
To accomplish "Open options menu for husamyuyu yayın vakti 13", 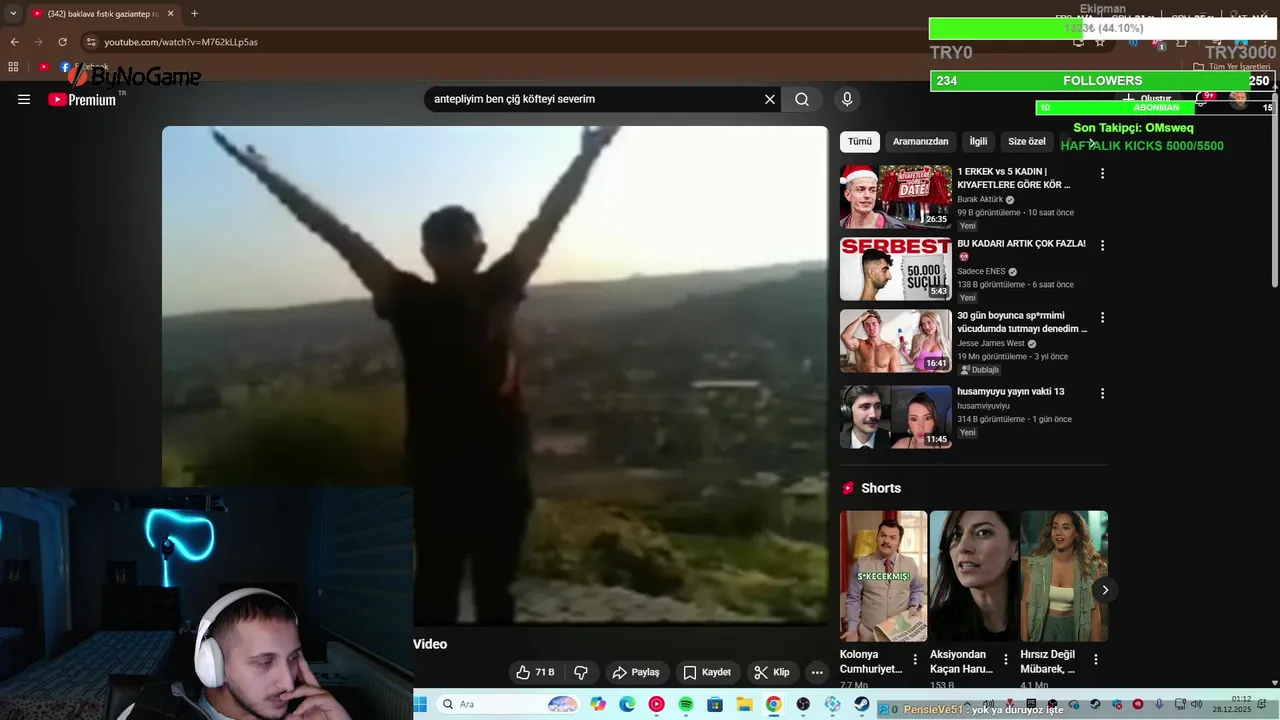I will (x=1102, y=393).
